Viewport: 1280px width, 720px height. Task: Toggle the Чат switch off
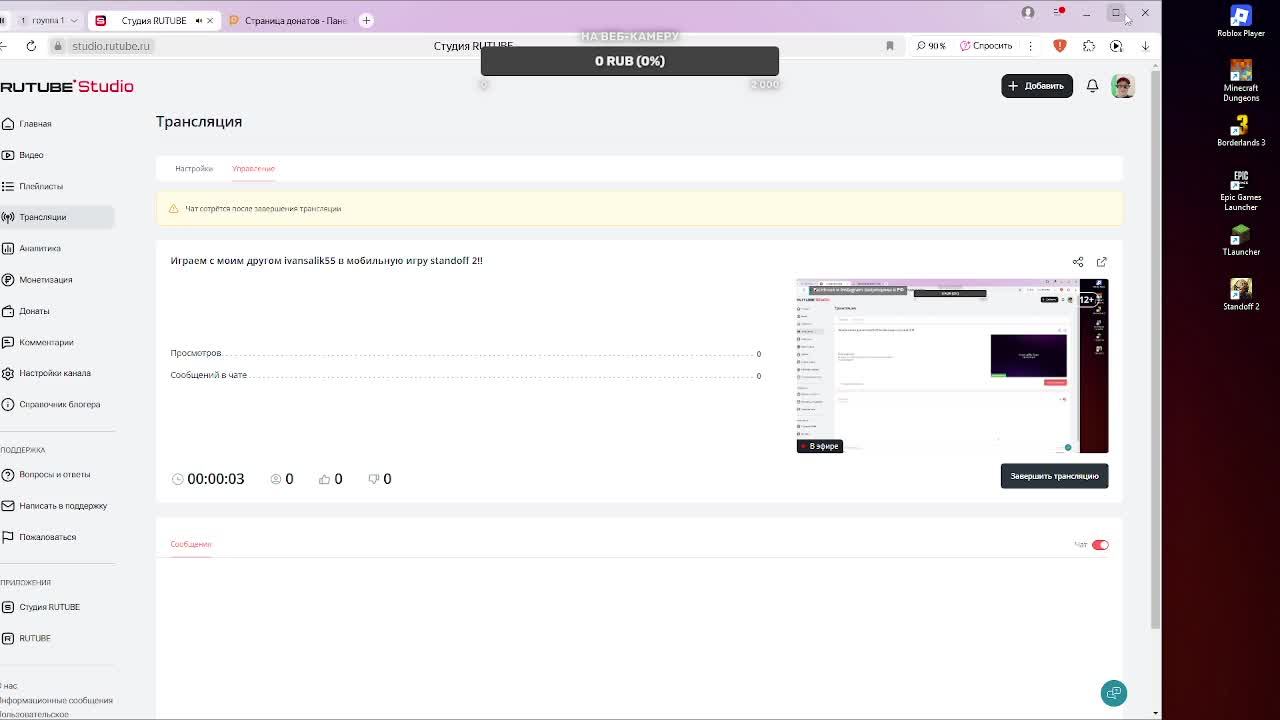tap(1100, 545)
